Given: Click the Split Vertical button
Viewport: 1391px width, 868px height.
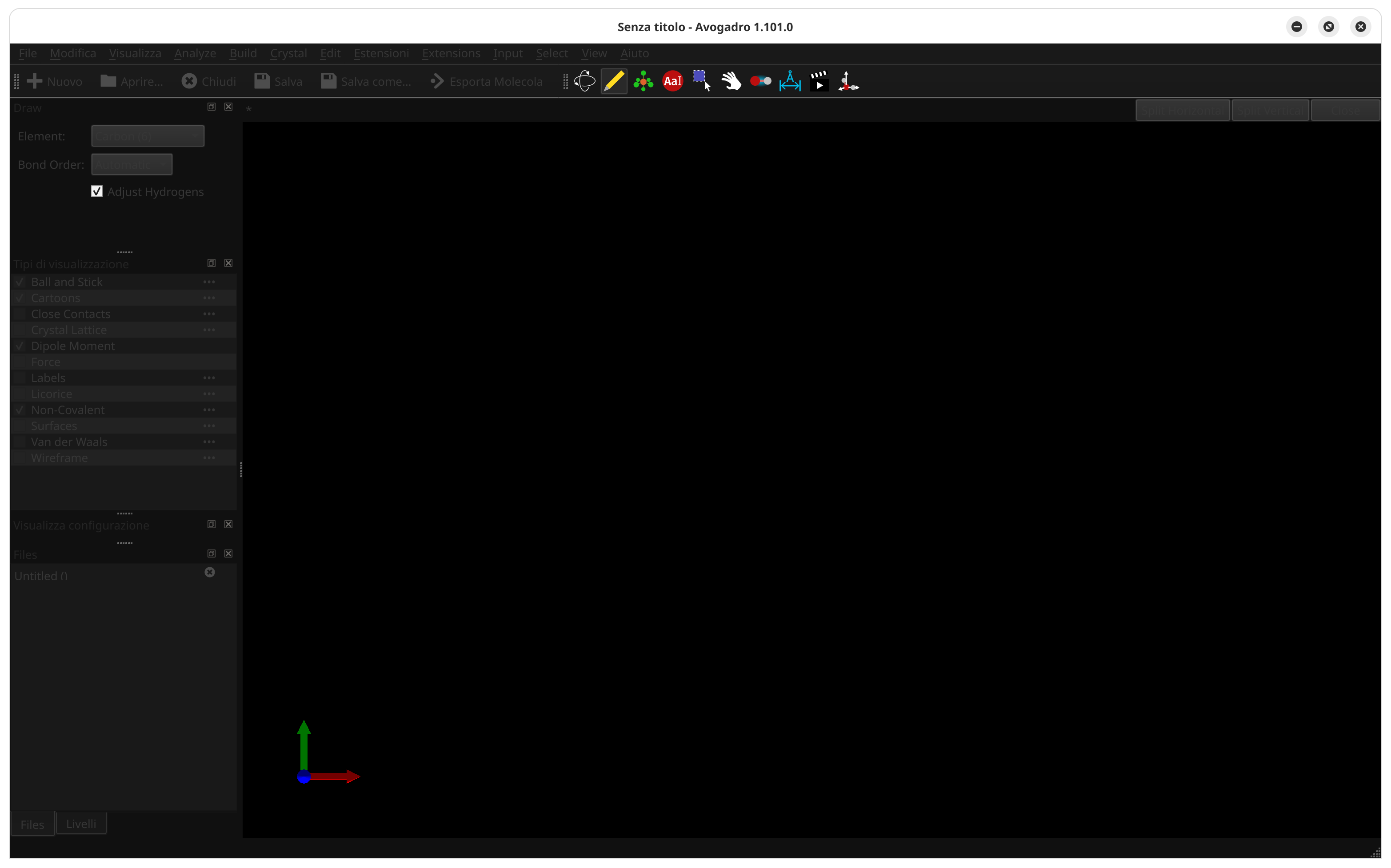Looking at the screenshot, I should [x=1270, y=110].
